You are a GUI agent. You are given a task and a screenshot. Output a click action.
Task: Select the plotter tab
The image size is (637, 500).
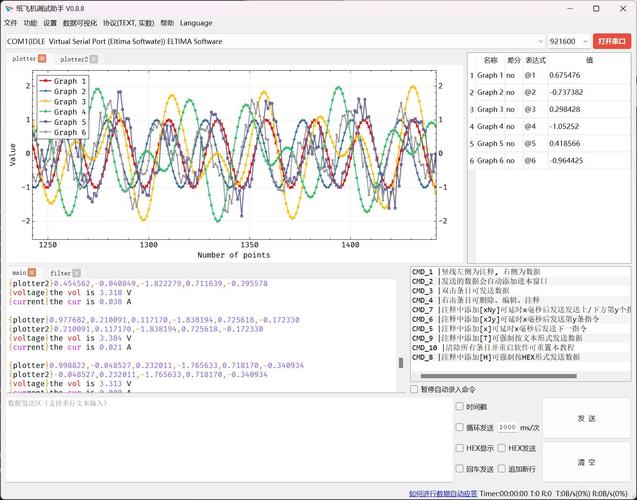24,59
